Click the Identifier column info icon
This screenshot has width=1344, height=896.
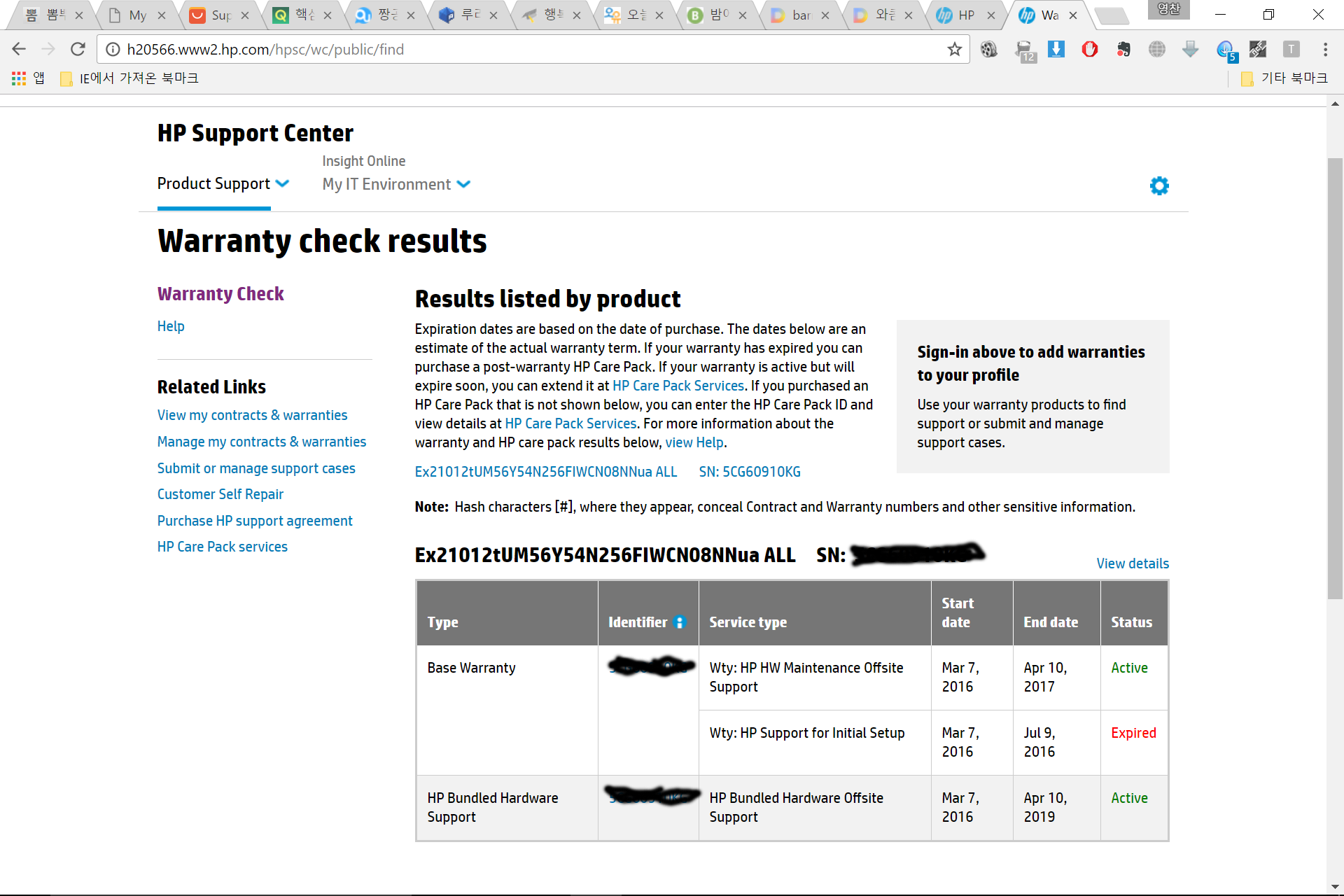point(679,622)
